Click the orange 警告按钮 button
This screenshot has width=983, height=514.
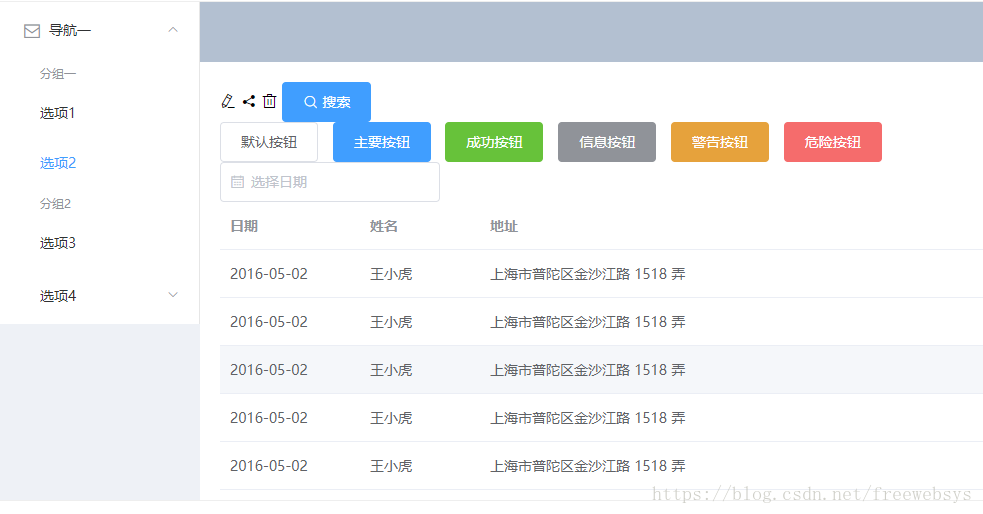click(720, 142)
